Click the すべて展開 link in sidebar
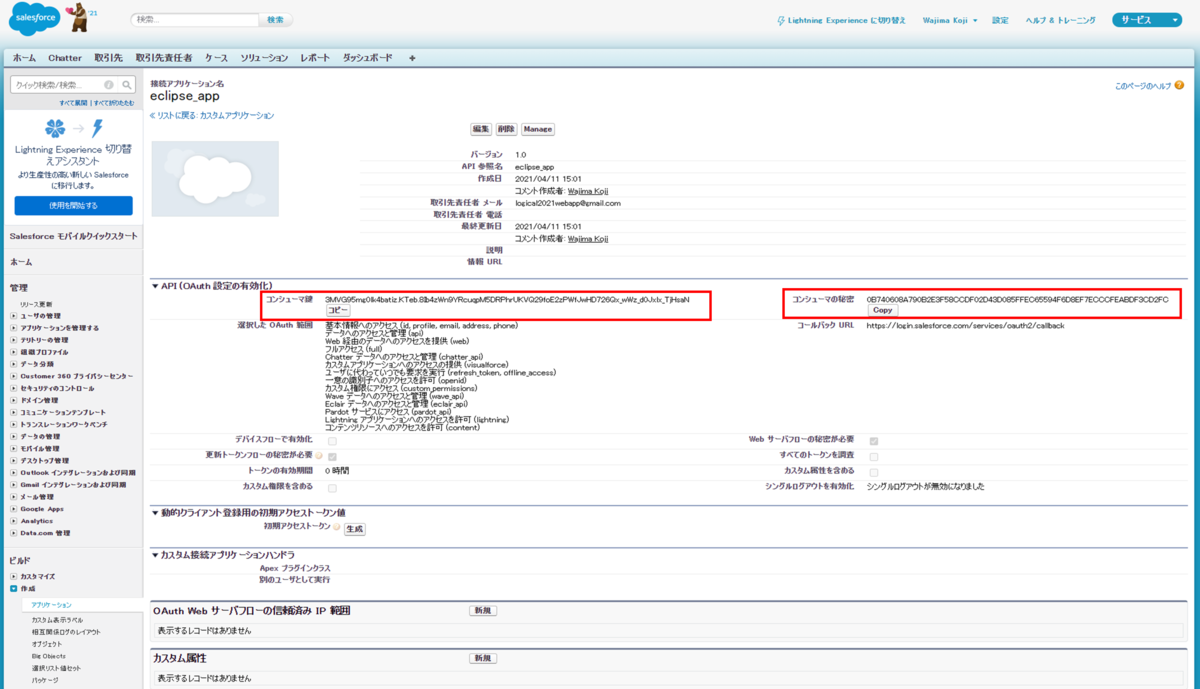Image resolution: width=1200 pixels, height=689 pixels. pyautogui.click(x=73, y=103)
